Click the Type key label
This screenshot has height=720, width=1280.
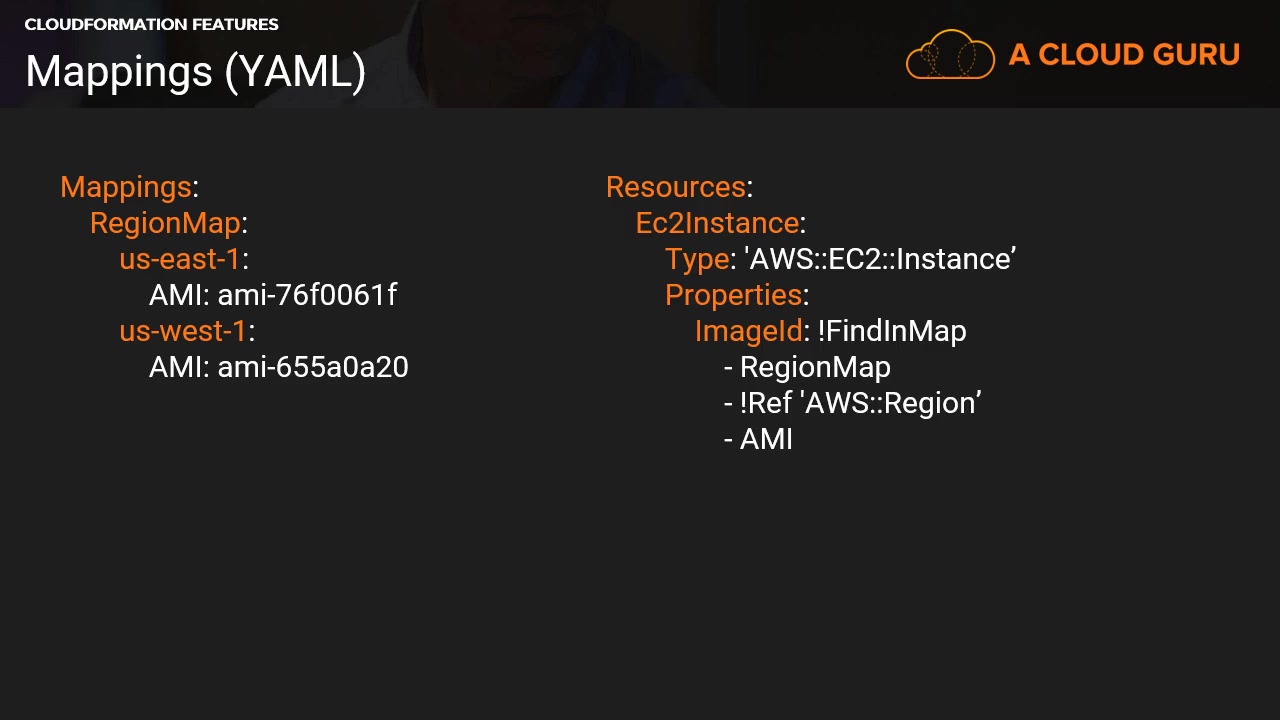click(x=697, y=259)
